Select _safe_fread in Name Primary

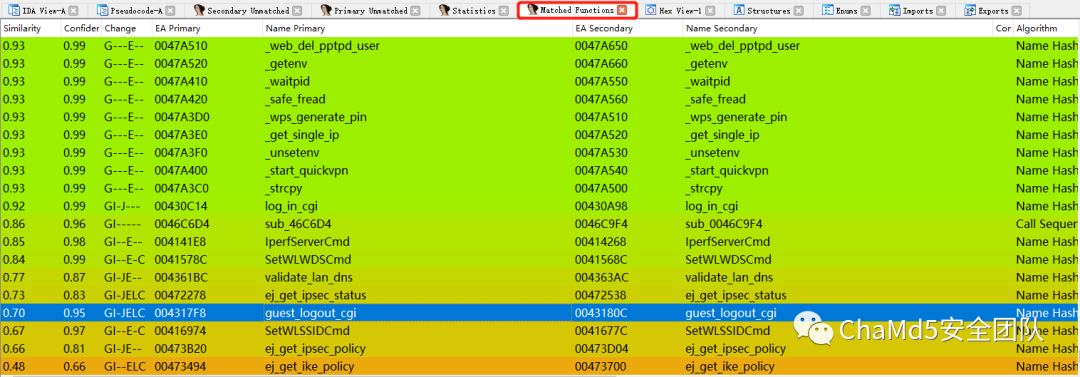[x=295, y=99]
